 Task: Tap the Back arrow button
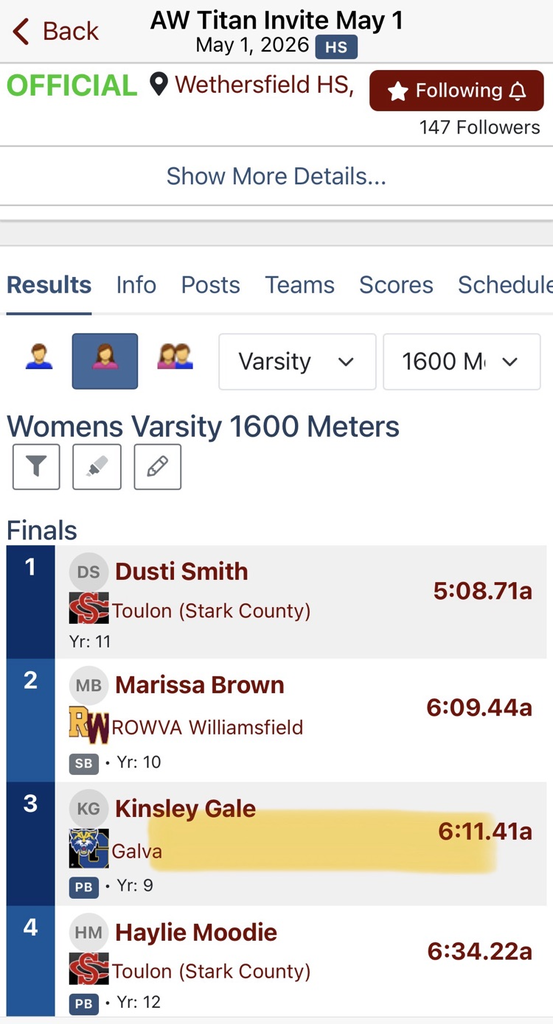(x=55, y=31)
